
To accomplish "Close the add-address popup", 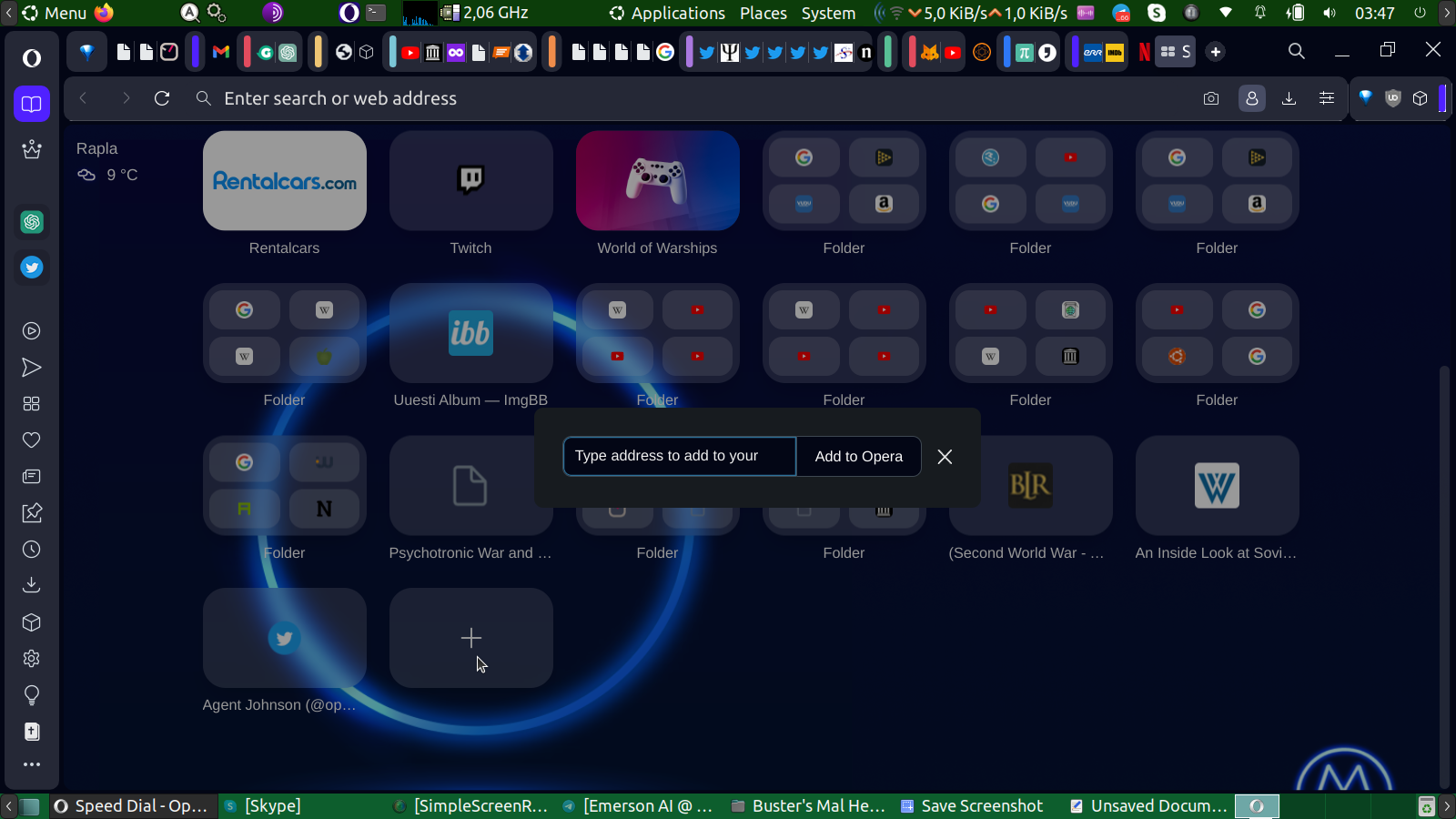I will coord(945,457).
